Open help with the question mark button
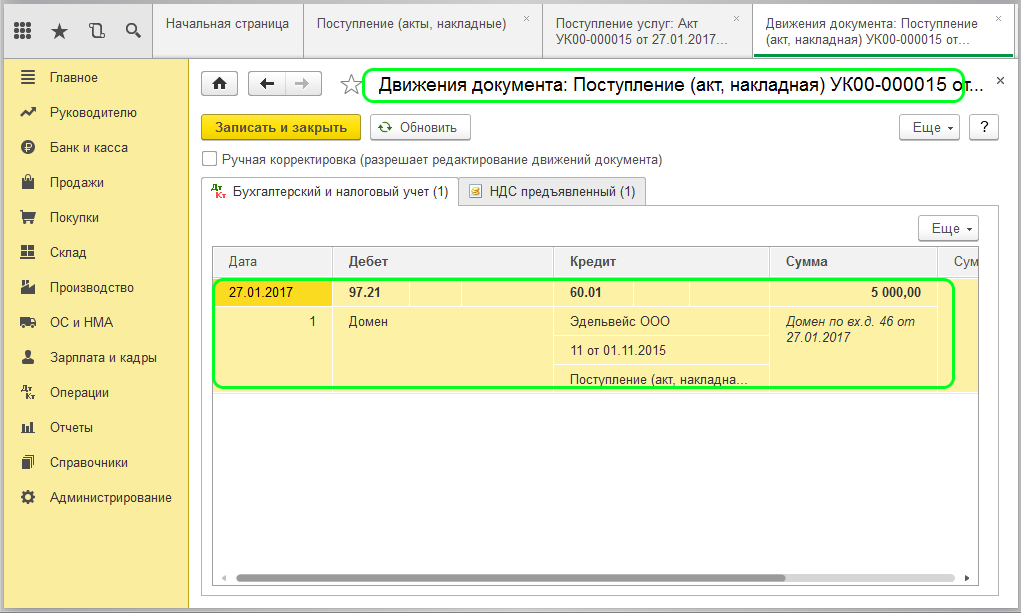This screenshot has width=1021, height=613. pos(984,127)
